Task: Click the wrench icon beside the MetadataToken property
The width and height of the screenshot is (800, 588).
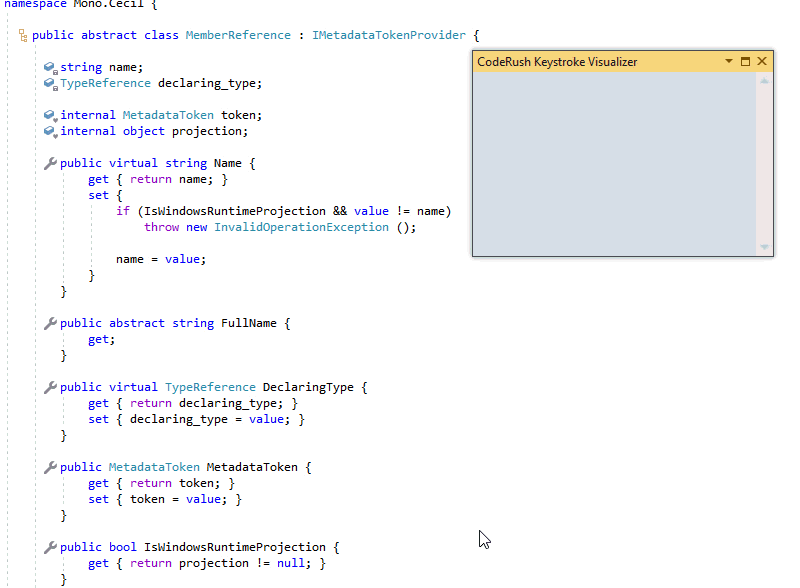Action: click(50, 468)
